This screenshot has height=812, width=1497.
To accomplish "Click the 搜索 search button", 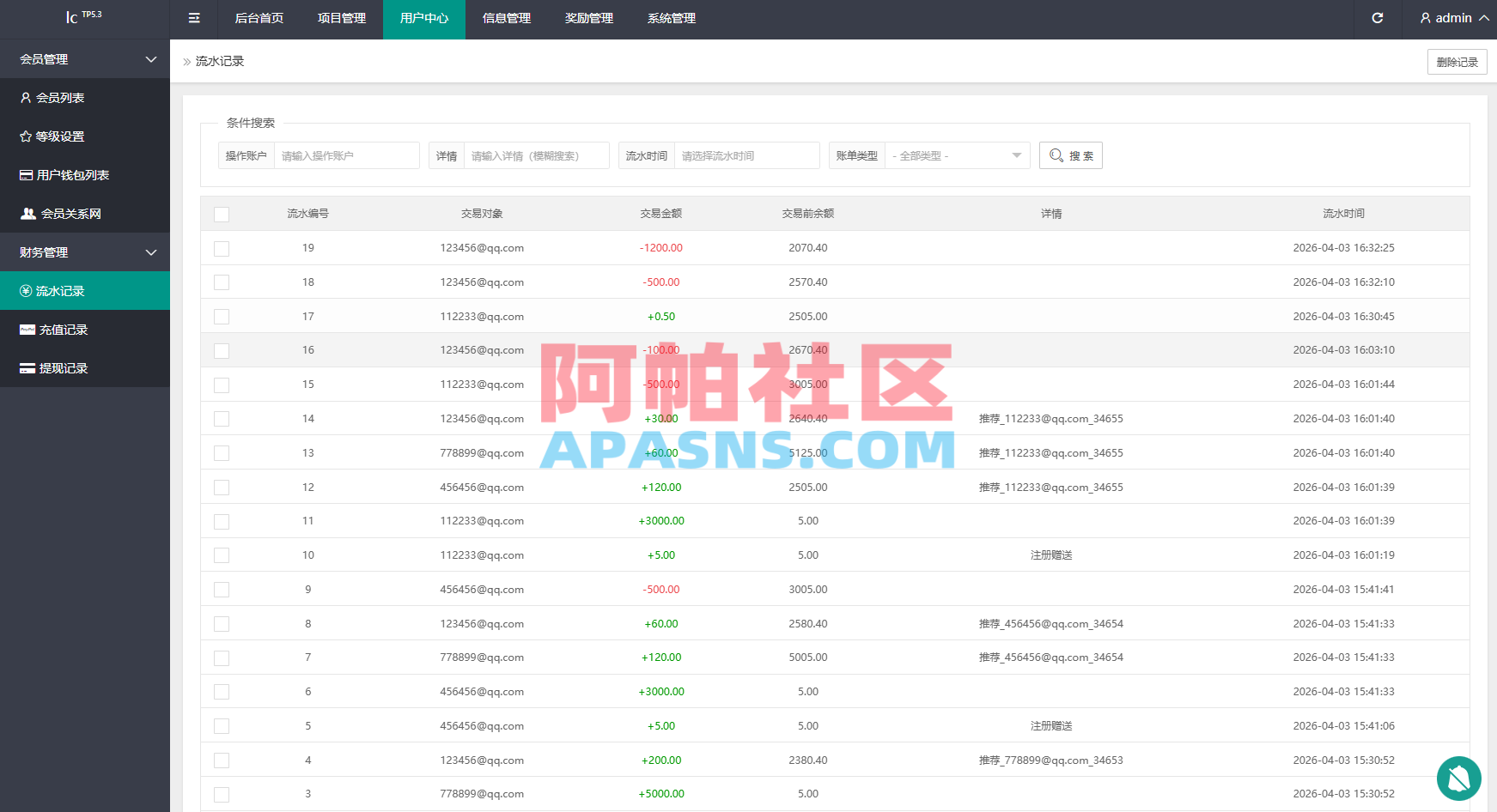I will (x=1071, y=155).
